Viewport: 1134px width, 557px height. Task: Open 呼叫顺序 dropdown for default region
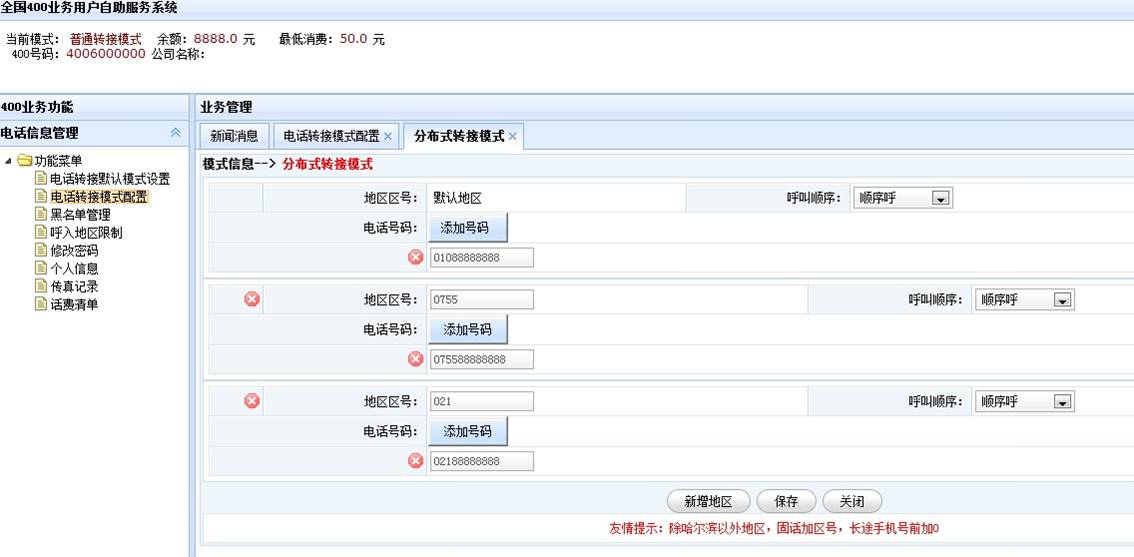point(939,198)
